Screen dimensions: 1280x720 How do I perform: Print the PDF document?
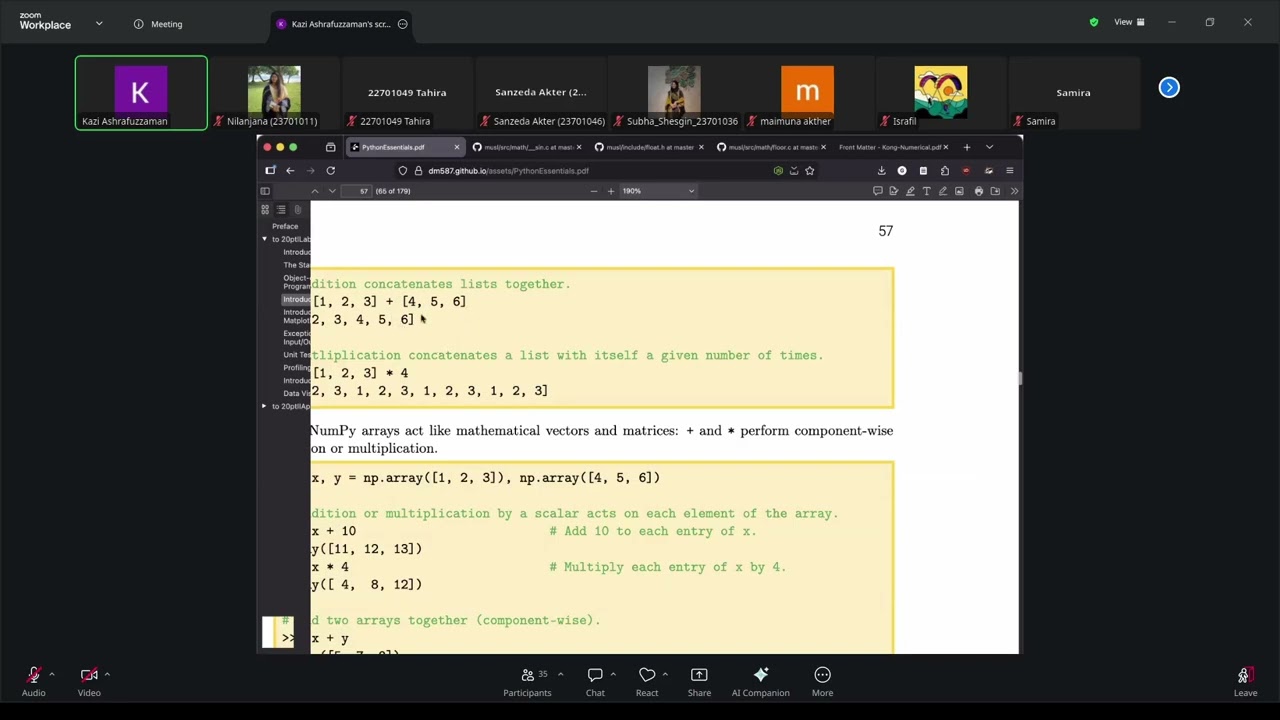(978, 191)
